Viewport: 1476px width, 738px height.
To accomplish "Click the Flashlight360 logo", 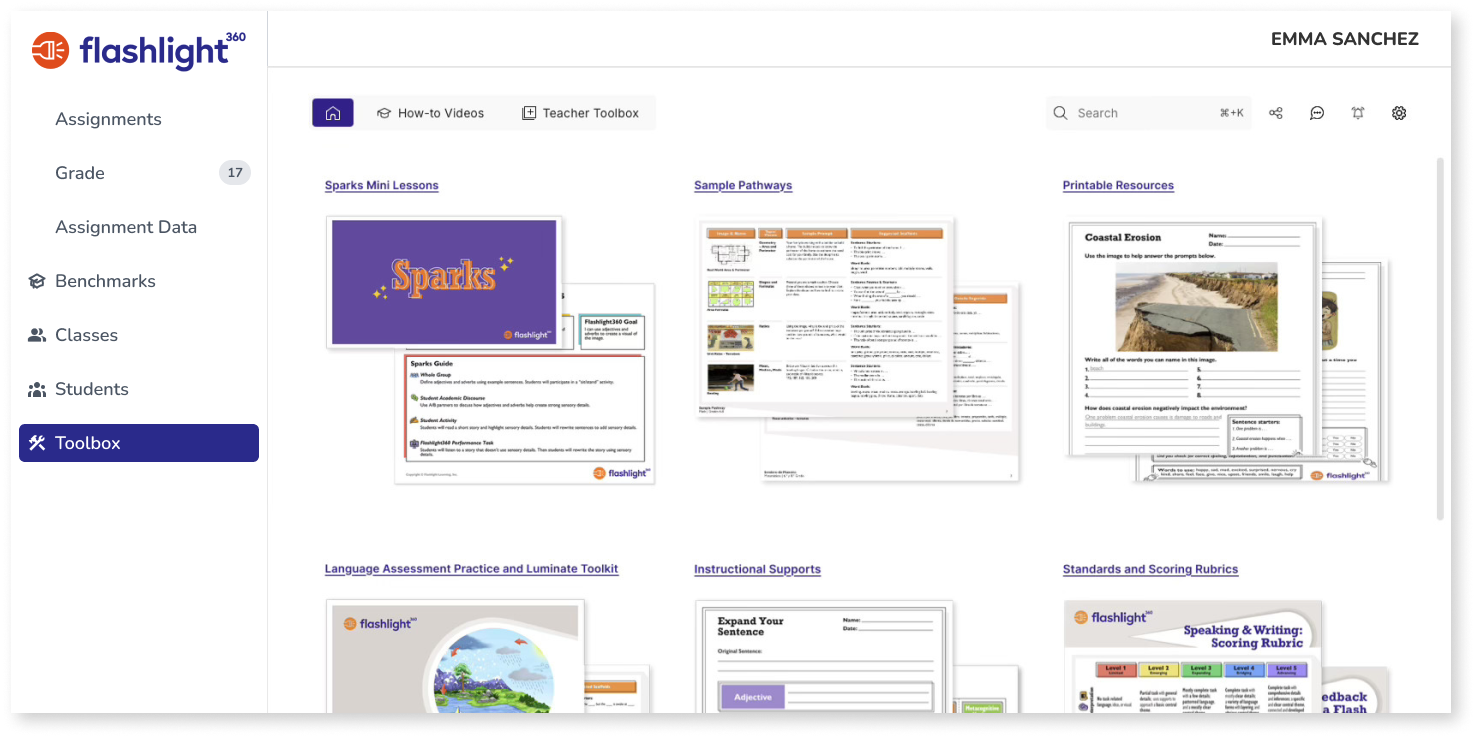I will tap(138, 50).
